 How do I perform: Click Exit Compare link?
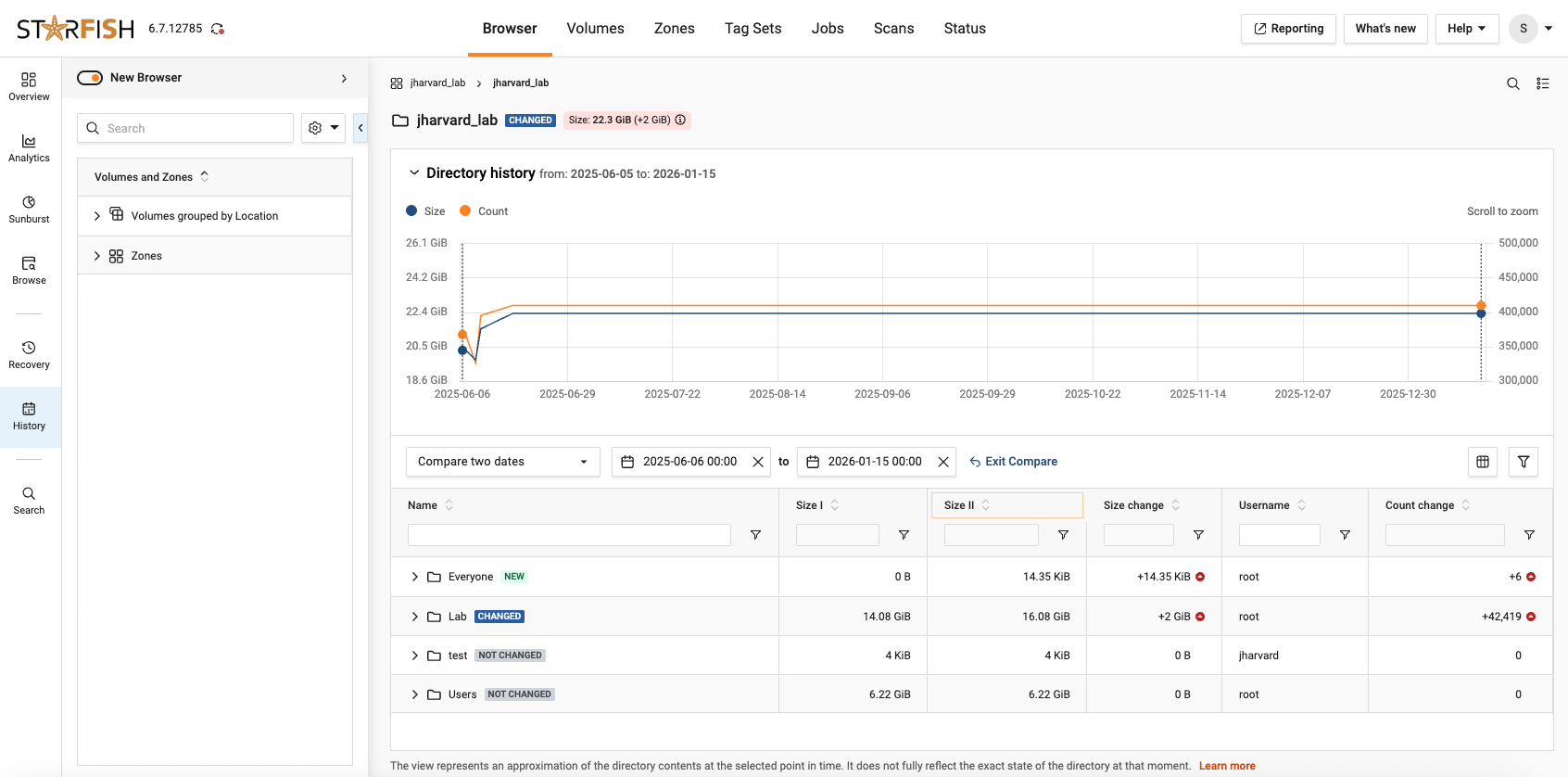pyautogui.click(x=1013, y=462)
